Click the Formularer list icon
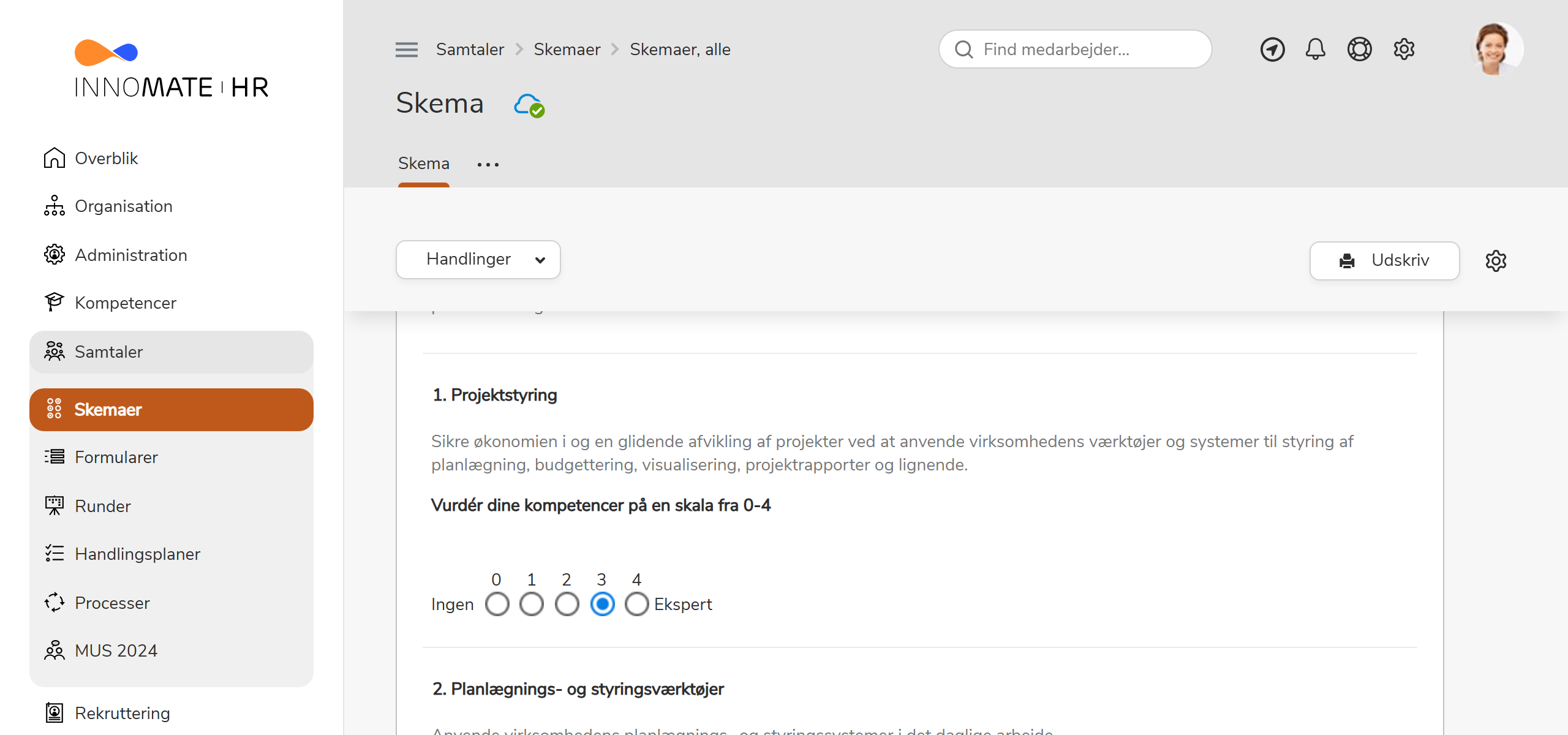1568x735 pixels. [55, 457]
